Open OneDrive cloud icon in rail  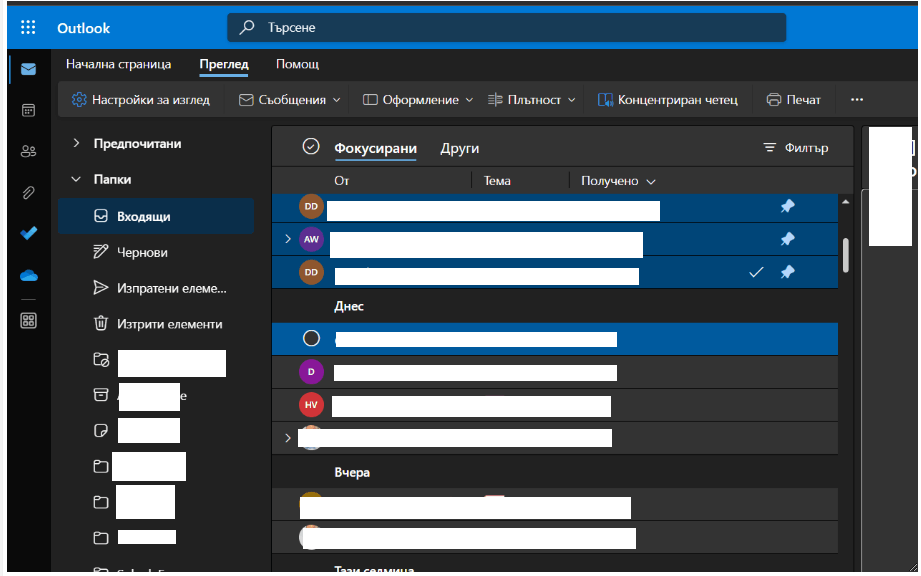(28, 275)
